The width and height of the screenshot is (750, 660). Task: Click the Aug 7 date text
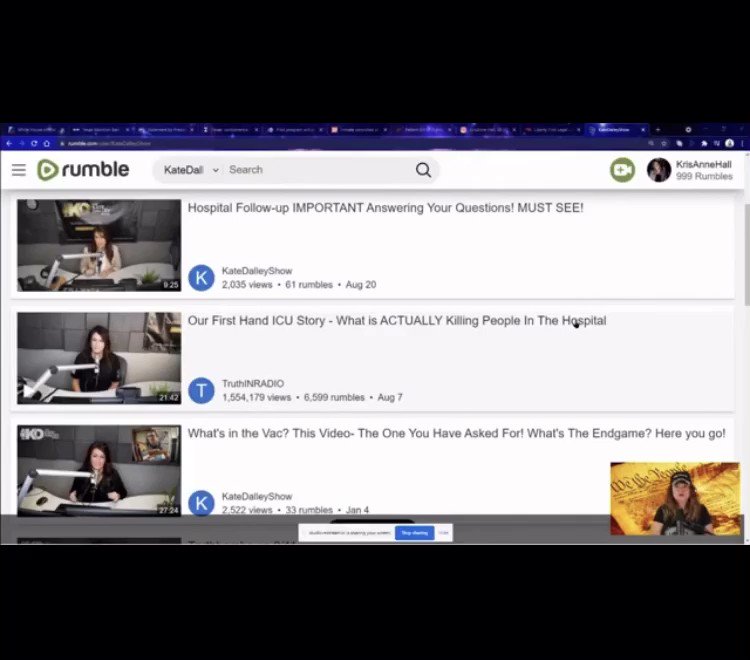(x=390, y=397)
